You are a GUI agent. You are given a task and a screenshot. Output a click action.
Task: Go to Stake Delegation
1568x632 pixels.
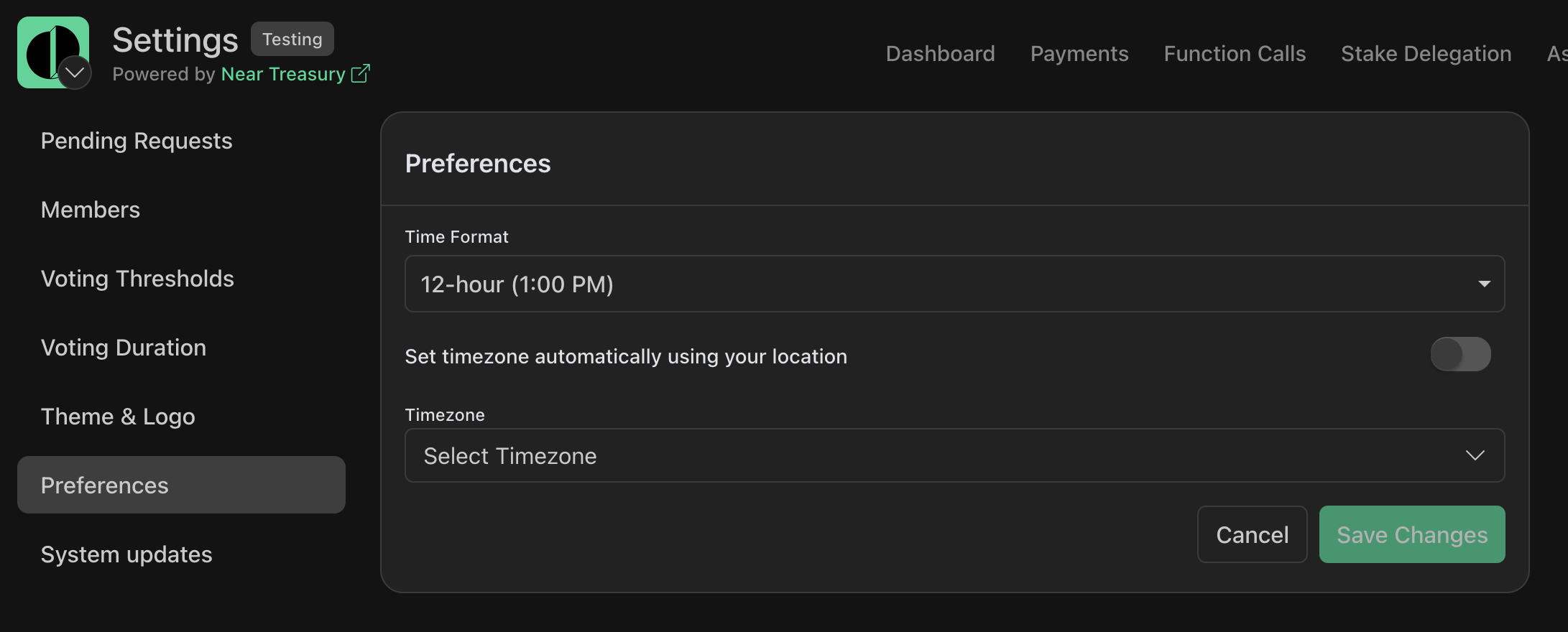click(x=1426, y=53)
